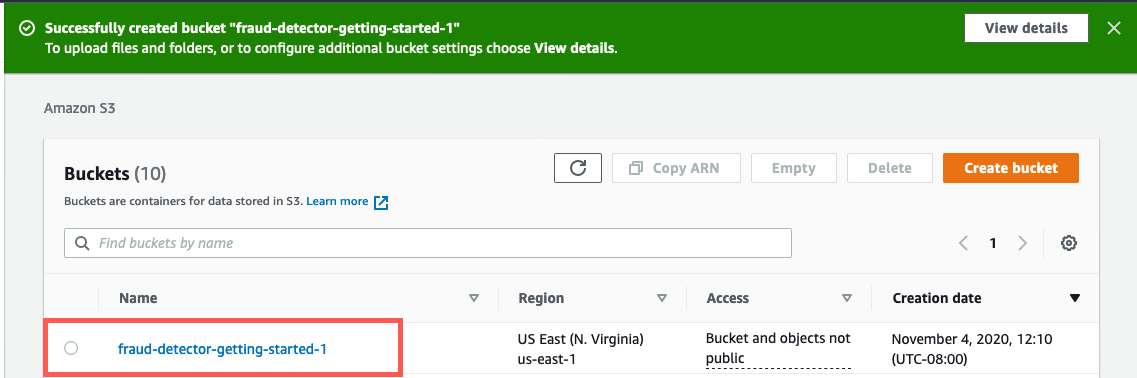Image resolution: width=1137 pixels, height=378 pixels.
Task: Sort by Region column arrow
Action: [661, 298]
